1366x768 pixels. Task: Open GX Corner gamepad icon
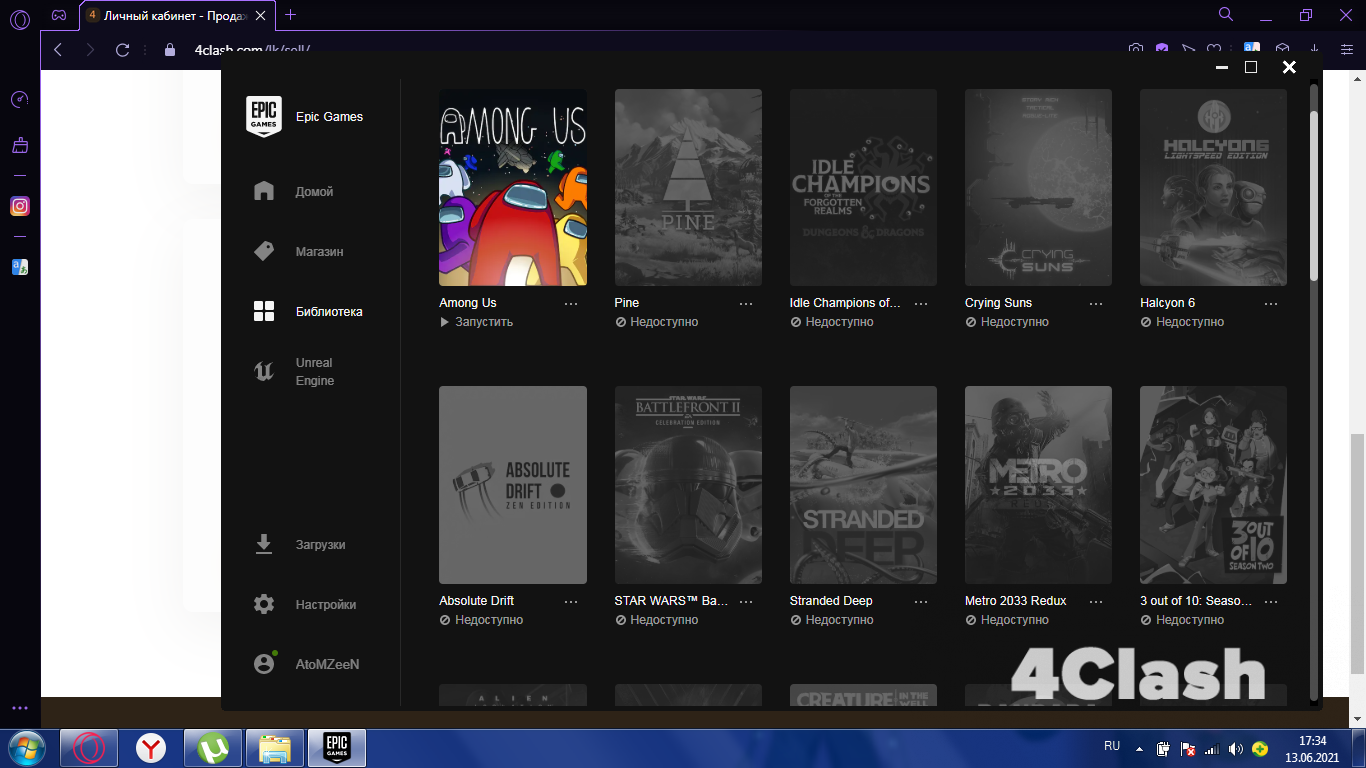coord(59,15)
